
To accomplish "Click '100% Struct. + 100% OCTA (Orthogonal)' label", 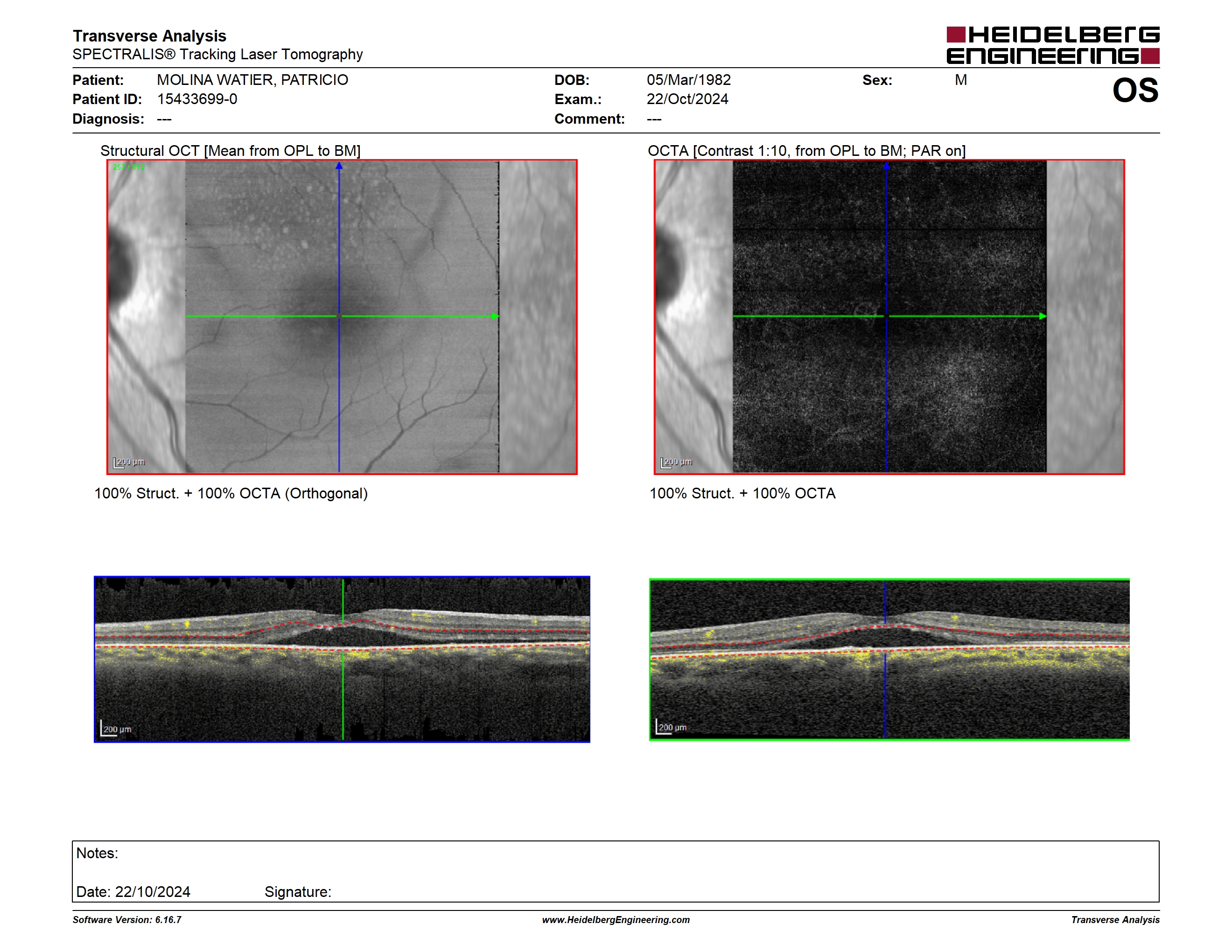I will [x=231, y=493].
